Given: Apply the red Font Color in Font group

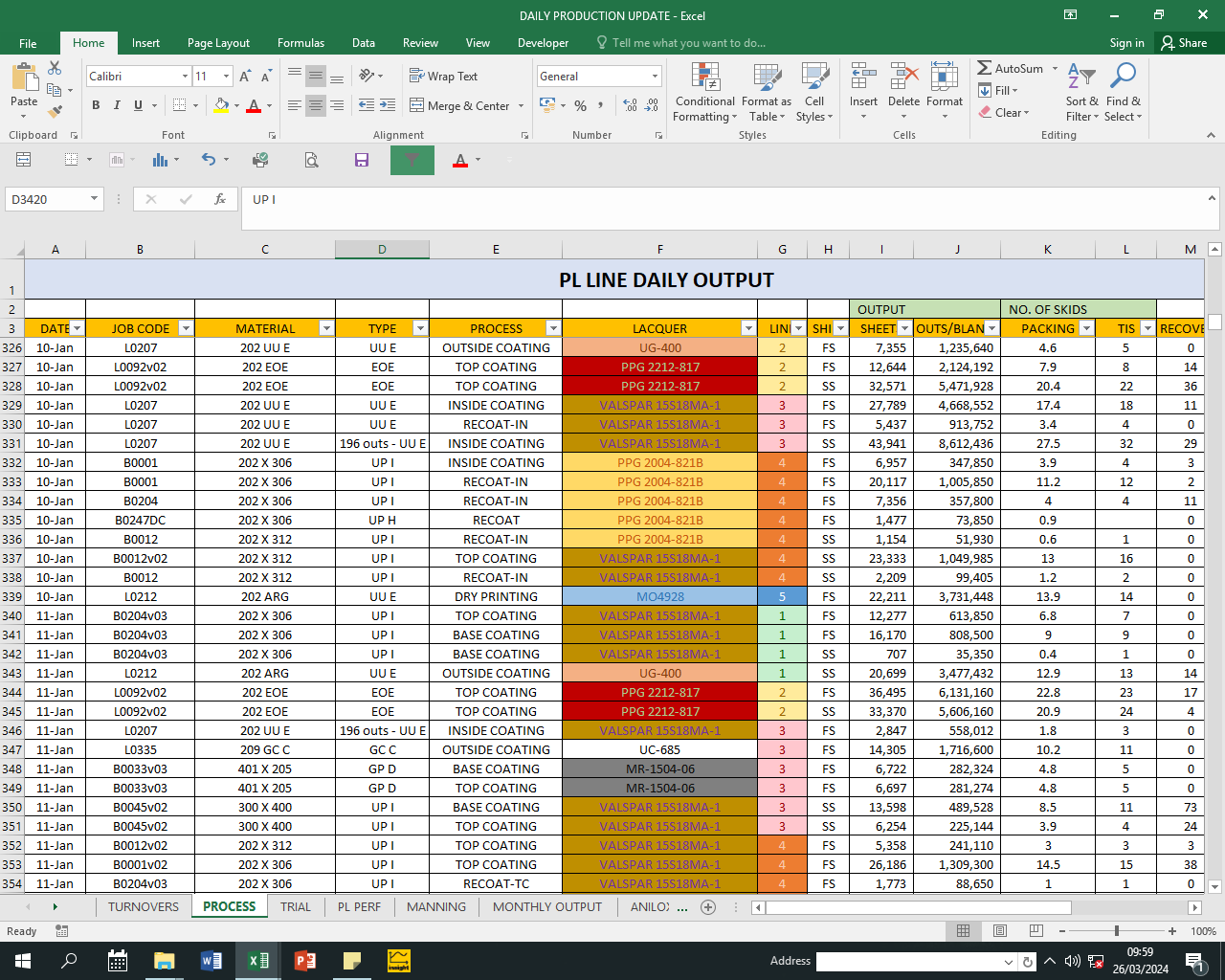Looking at the screenshot, I should pos(254,105).
